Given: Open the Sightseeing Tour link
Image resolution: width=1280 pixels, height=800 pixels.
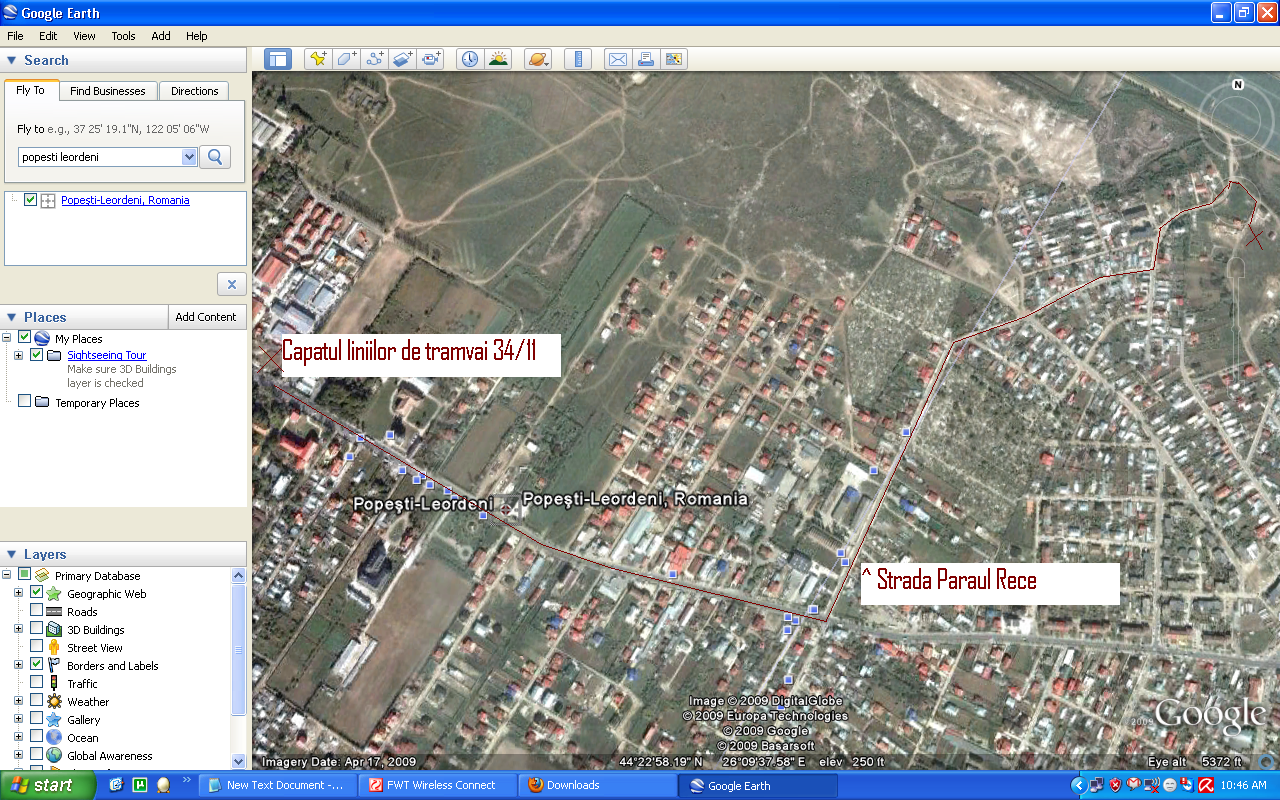Looking at the screenshot, I should click(x=107, y=355).
